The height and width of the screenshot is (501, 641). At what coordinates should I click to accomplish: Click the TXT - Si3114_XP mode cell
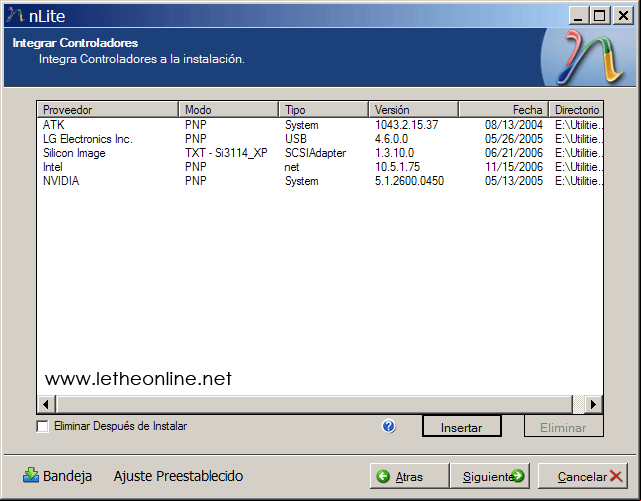pyautogui.click(x=226, y=153)
